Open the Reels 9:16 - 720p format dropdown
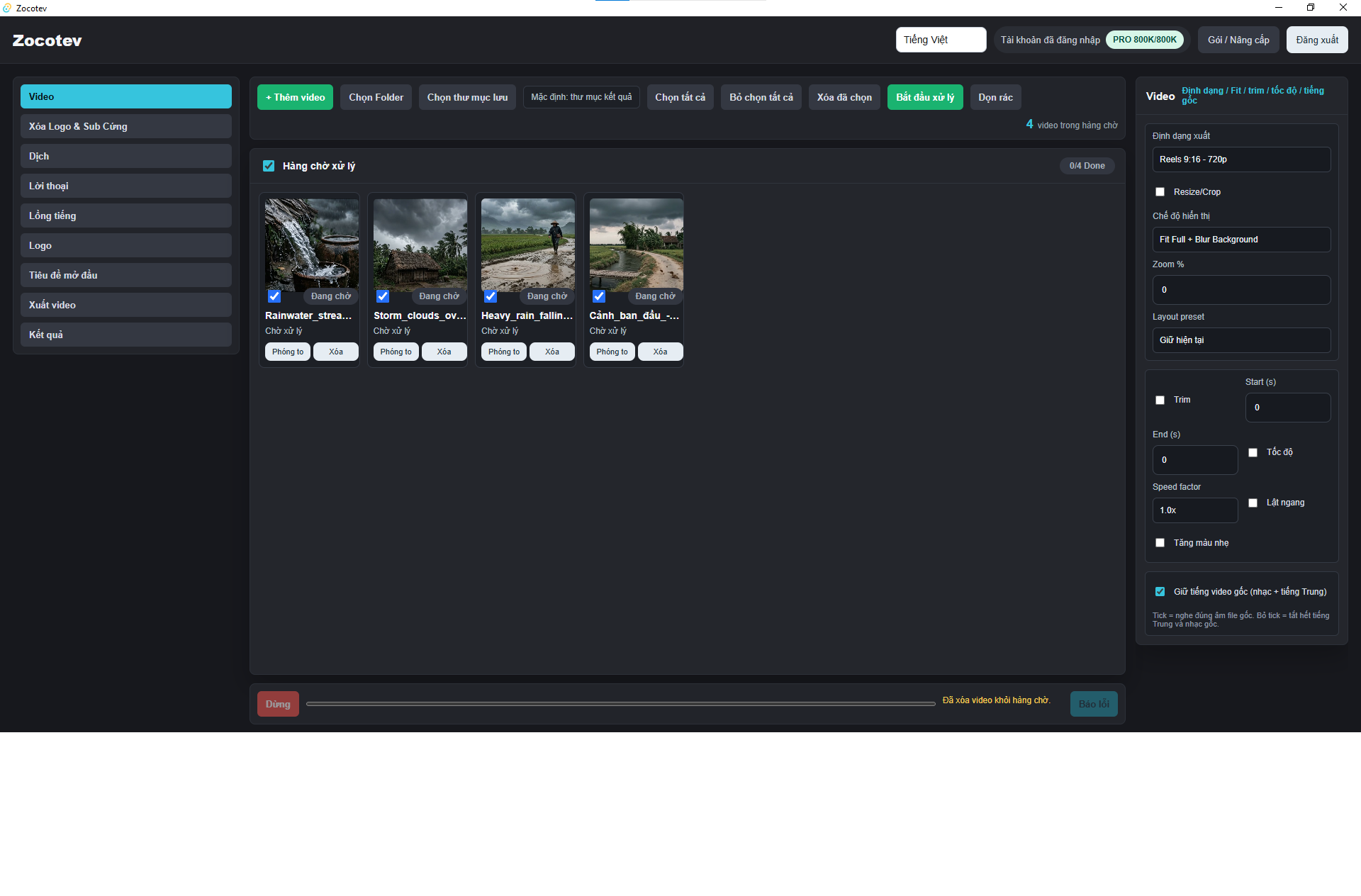Screen dimensions: 1361x896 point(1241,159)
